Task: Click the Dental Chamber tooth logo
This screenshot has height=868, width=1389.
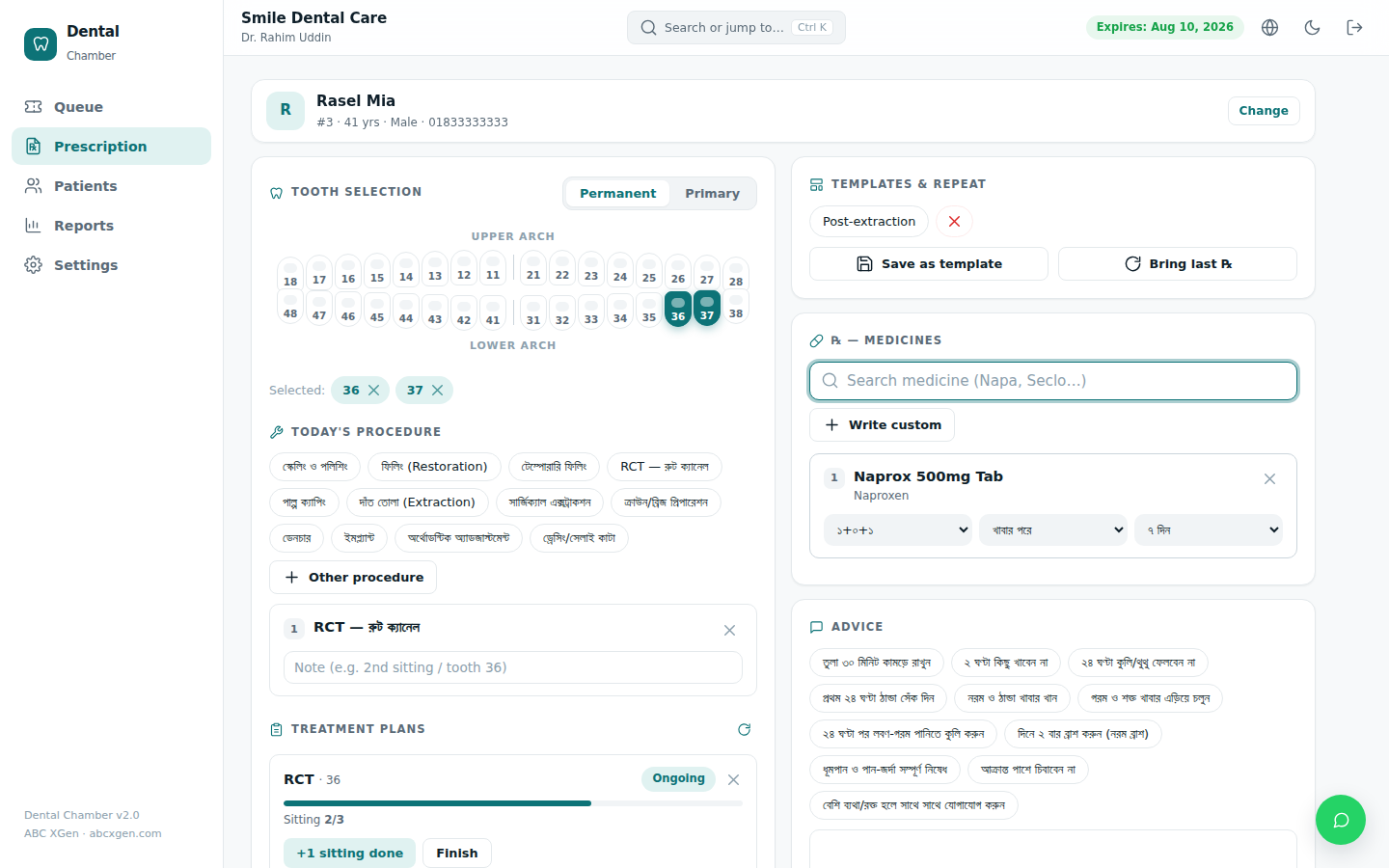Action: 41,43
